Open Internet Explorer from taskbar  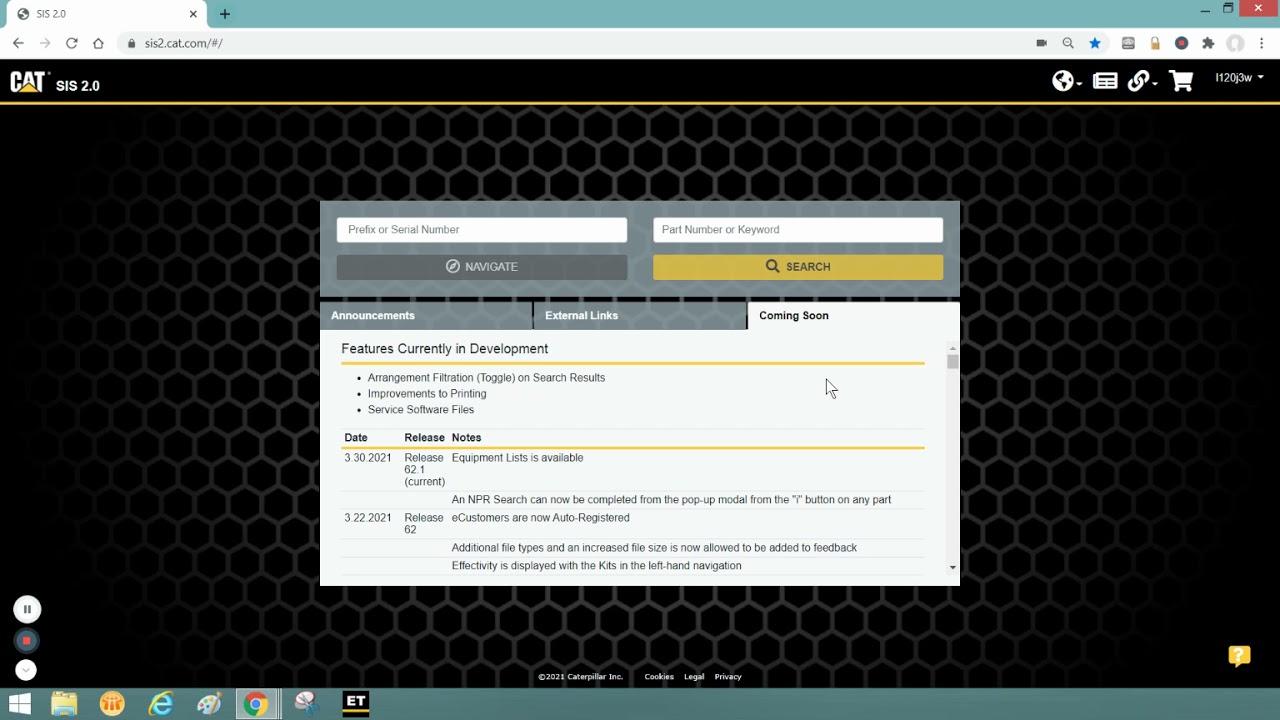pos(161,704)
